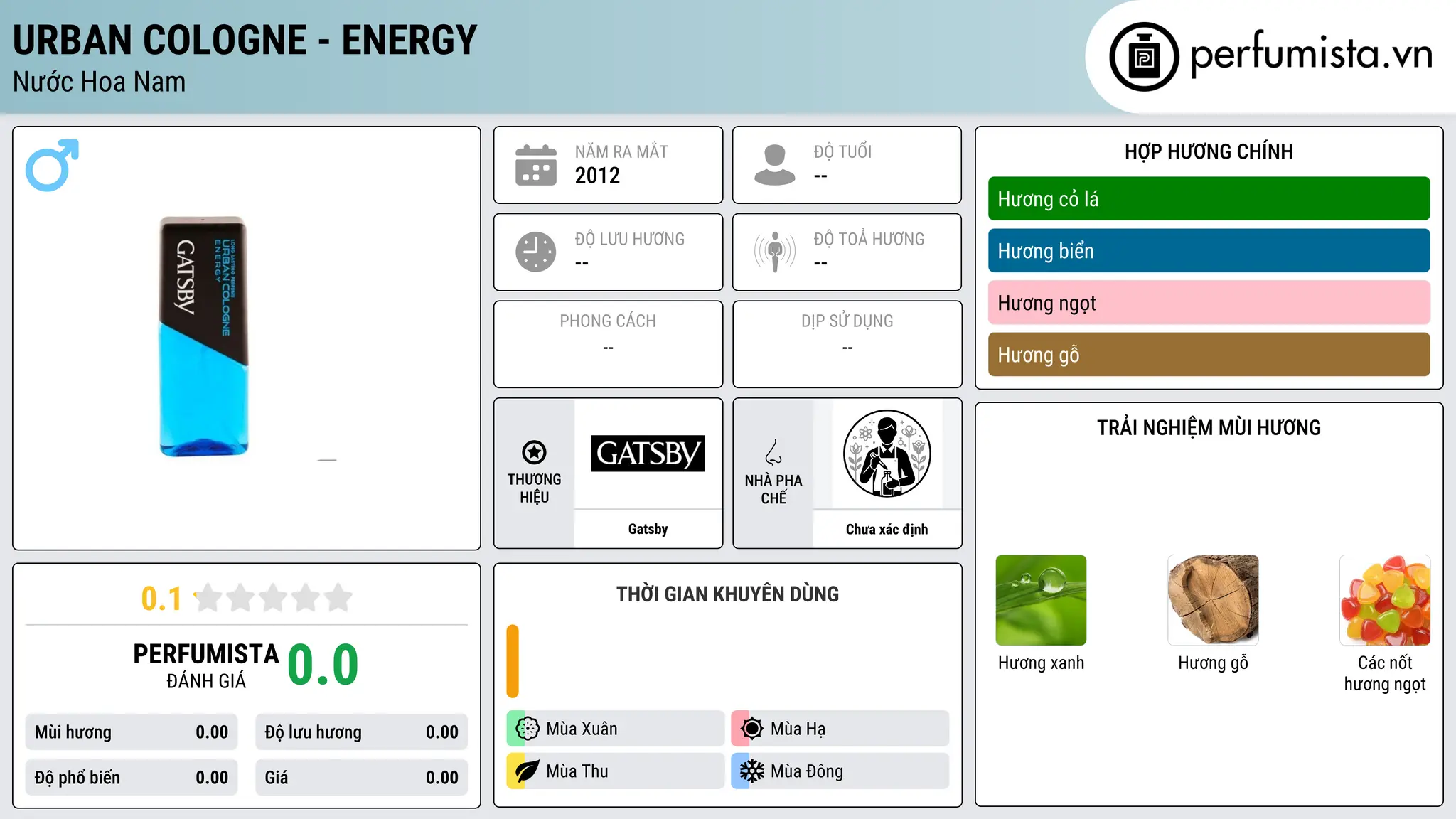Click the clock icon beside Độ lưu hương

[x=536, y=252]
